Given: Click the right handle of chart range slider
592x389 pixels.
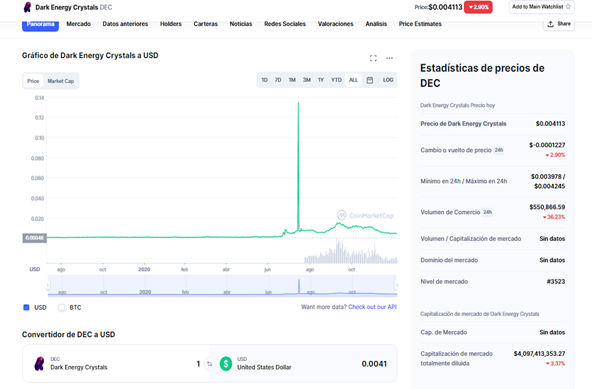Looking at the screenshot, I should 396,285.
